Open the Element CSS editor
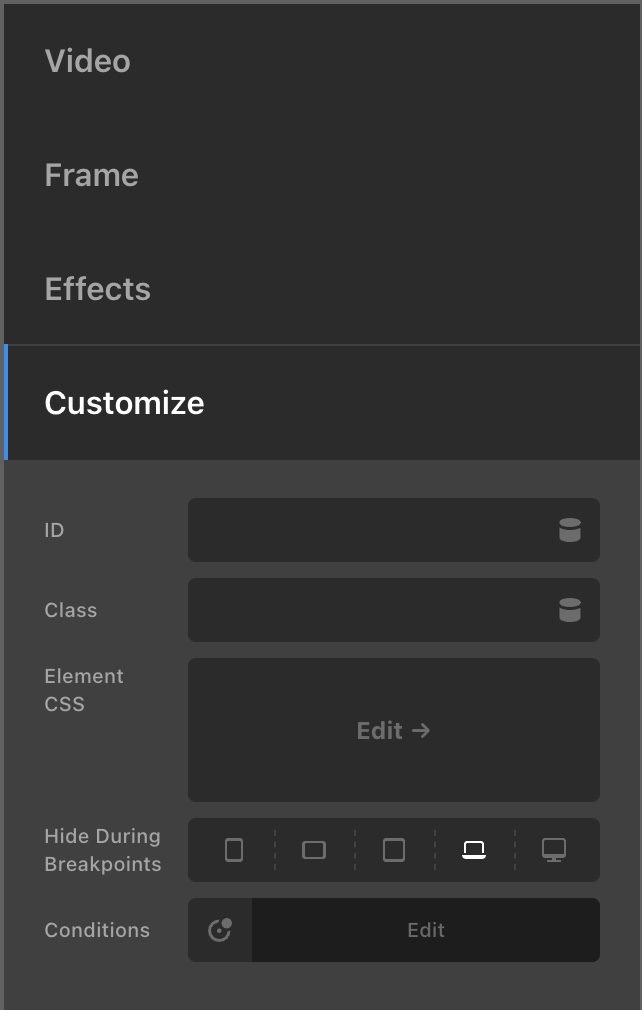This screenshot has width=642, height=1010. point(393,730)
